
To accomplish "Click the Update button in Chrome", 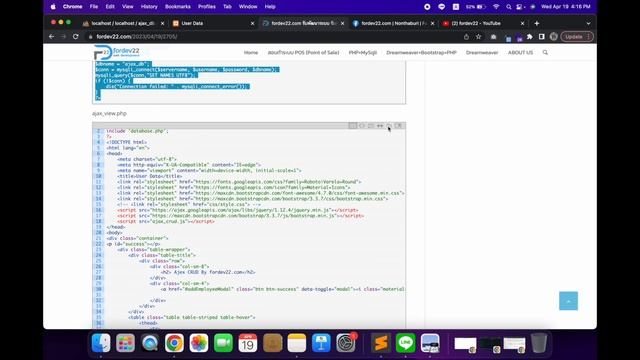I will coord(577,37).
